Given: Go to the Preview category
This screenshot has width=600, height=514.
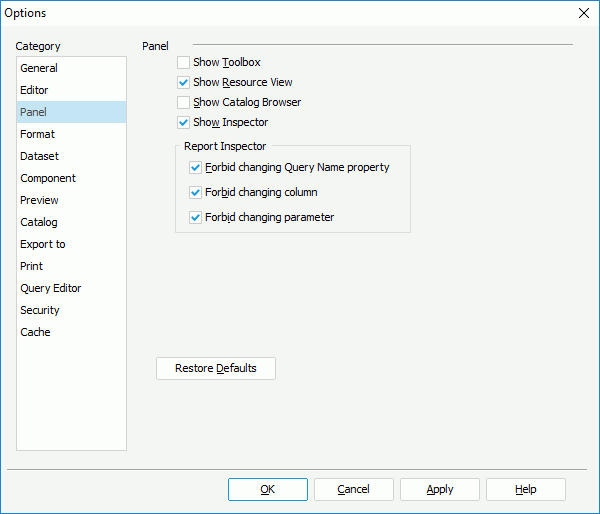Looking at the screenshot, I should click(x=71, y=200).
